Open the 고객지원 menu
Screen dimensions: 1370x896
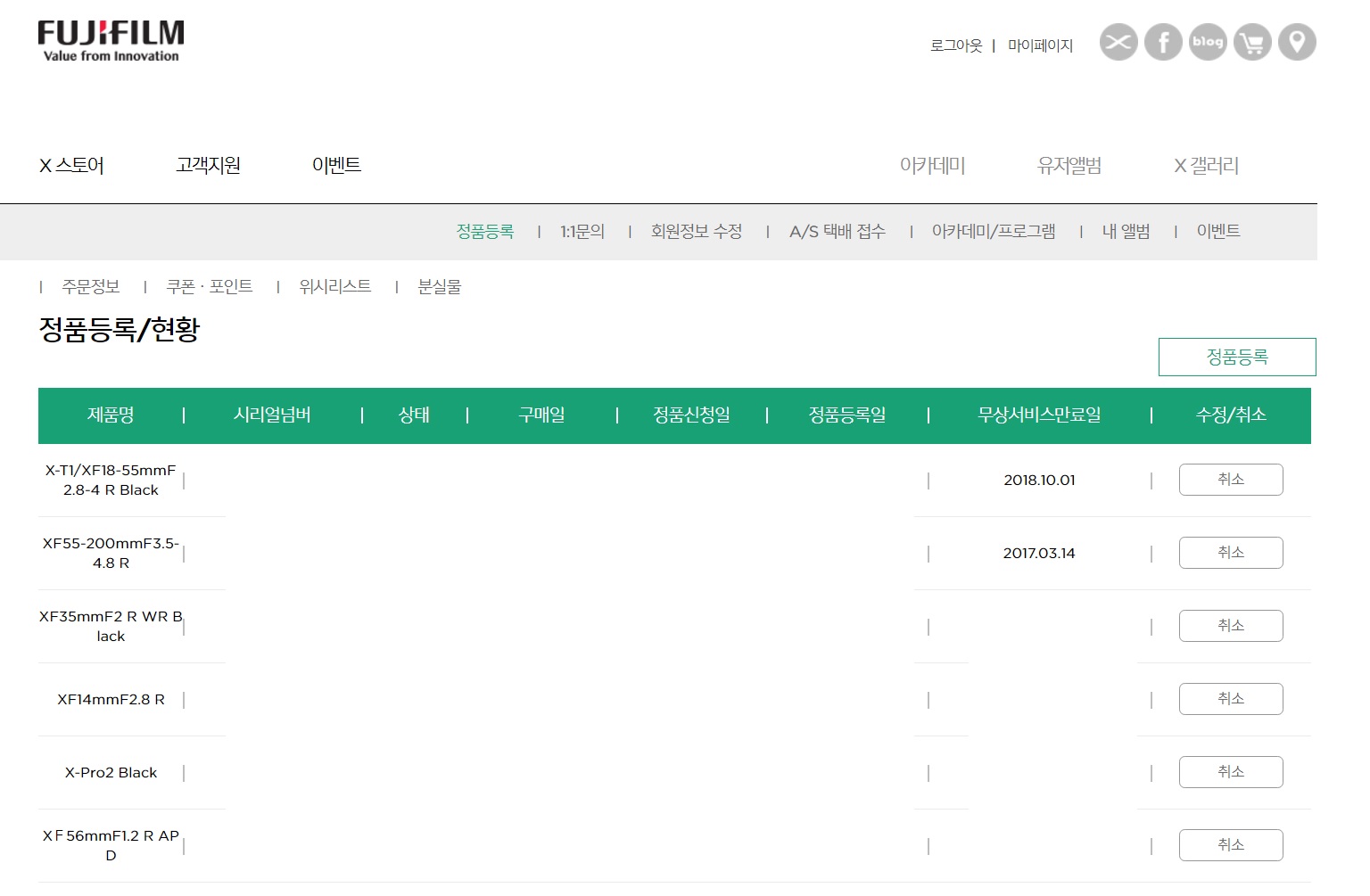tap(208, 166)
